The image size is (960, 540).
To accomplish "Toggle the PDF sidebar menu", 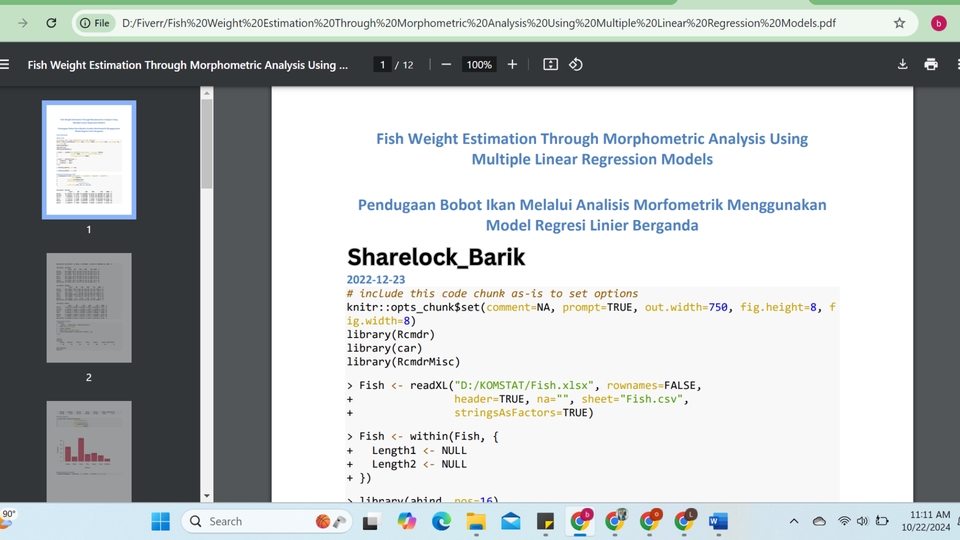I will pos(5,64).
